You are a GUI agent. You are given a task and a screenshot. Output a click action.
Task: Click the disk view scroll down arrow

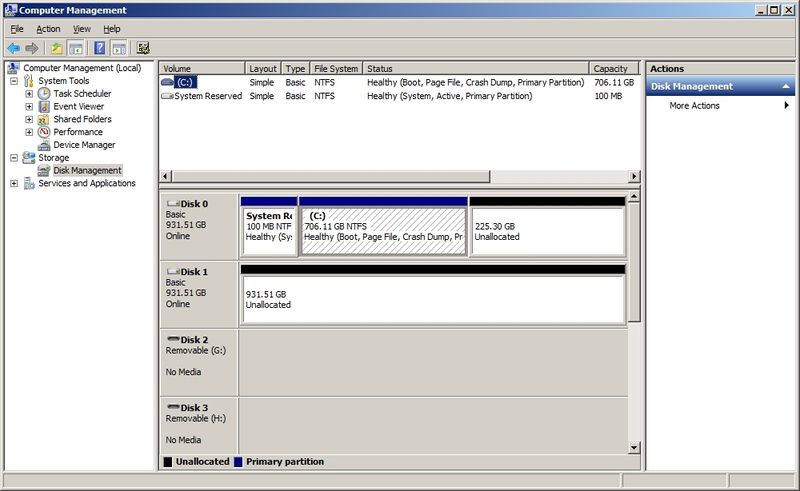pos(634,448)
